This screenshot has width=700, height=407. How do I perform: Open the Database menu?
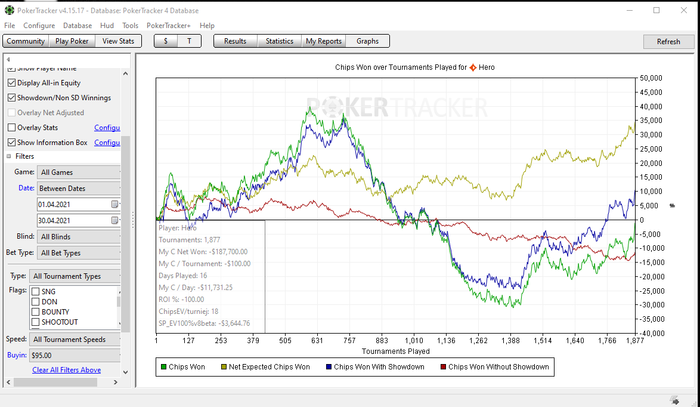click(x=77, y=25)
